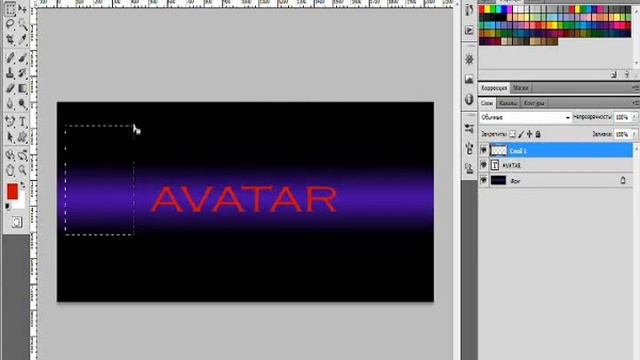Open the fill (Заливка) slider arrow

click(634, 134)
